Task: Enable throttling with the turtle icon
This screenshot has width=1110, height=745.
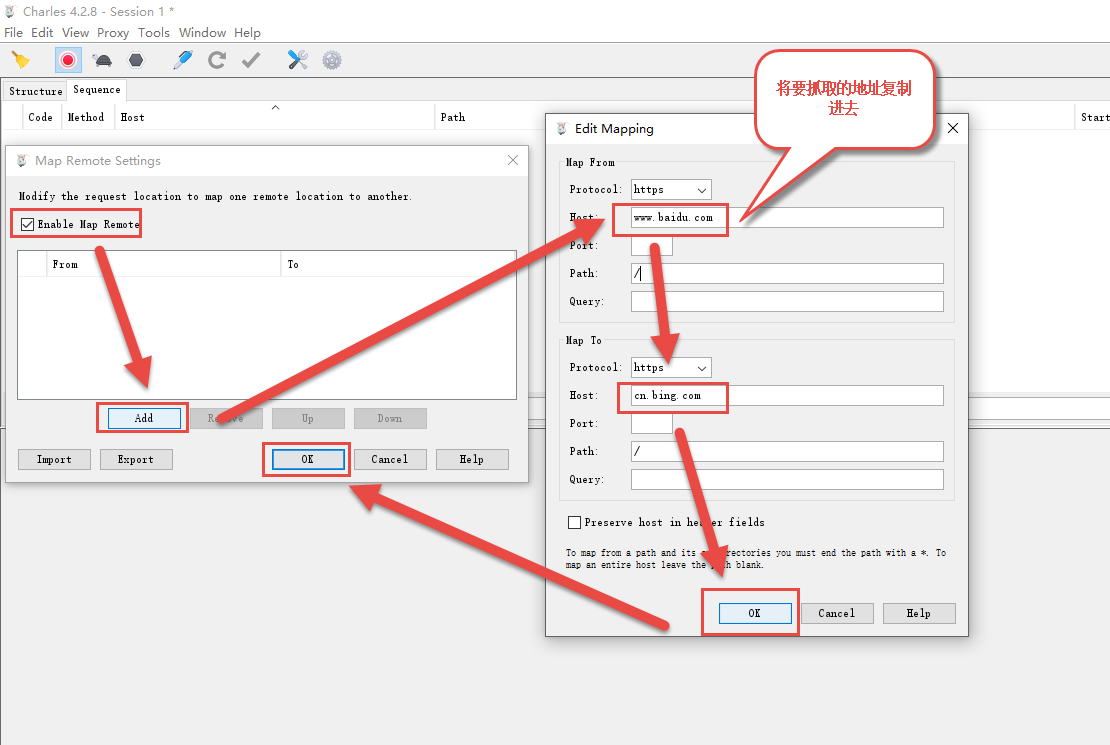Action: coord(102,60)
